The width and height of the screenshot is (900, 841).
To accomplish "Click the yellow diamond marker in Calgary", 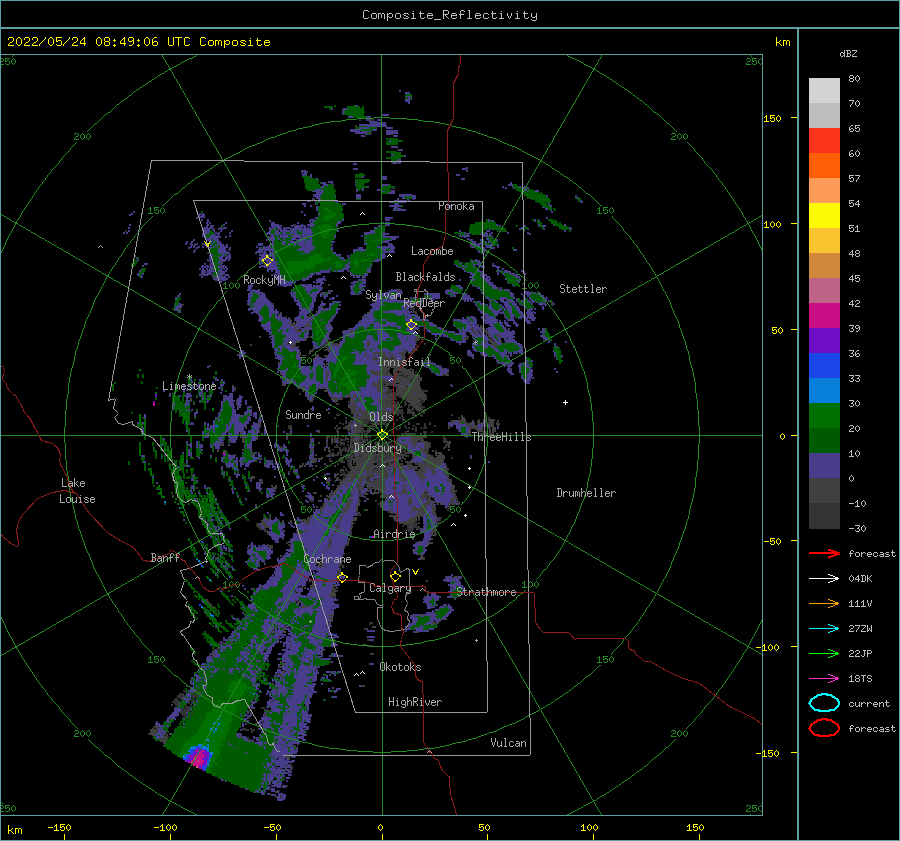I will [395, 576].
